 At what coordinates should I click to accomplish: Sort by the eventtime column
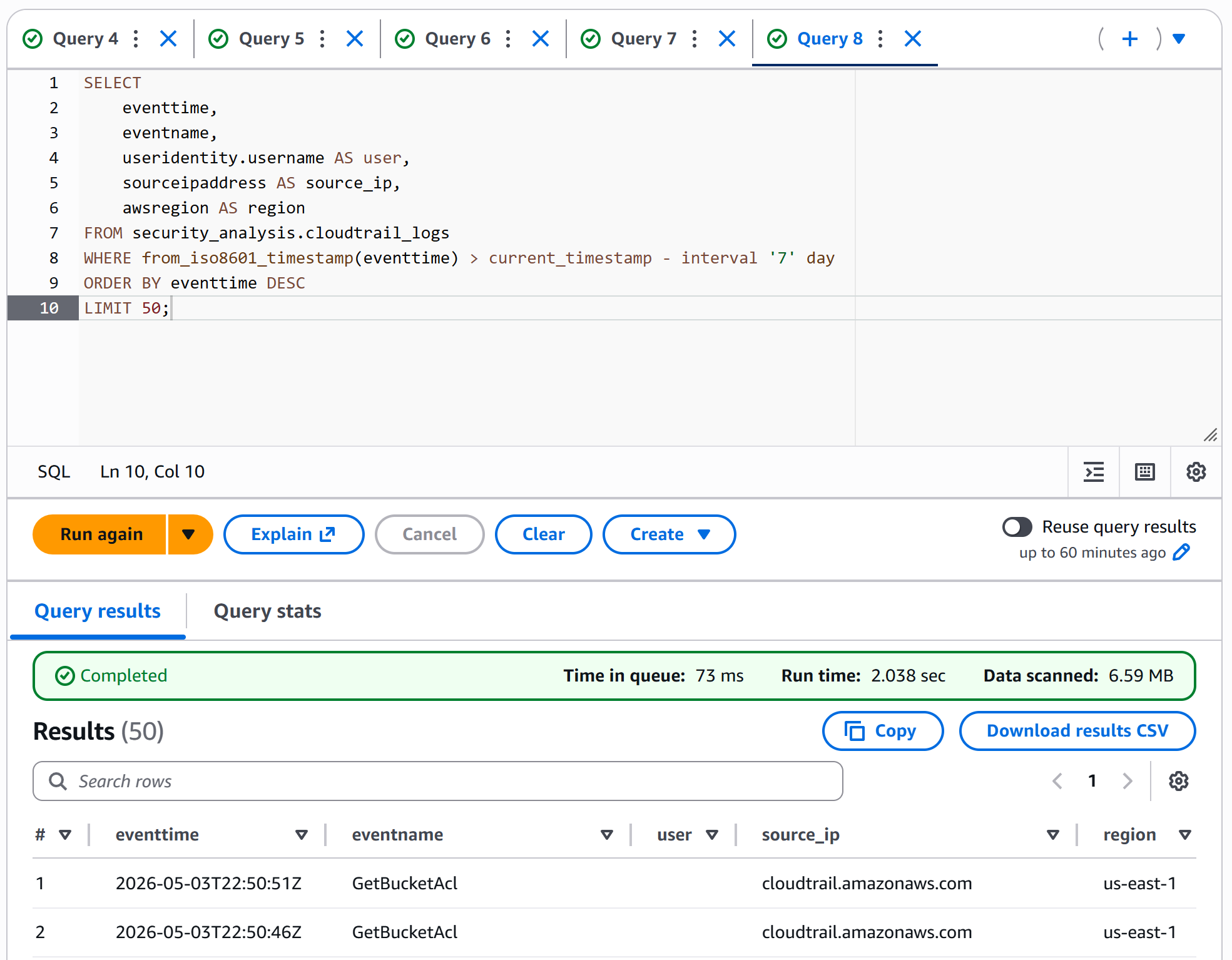click(302, 835)
